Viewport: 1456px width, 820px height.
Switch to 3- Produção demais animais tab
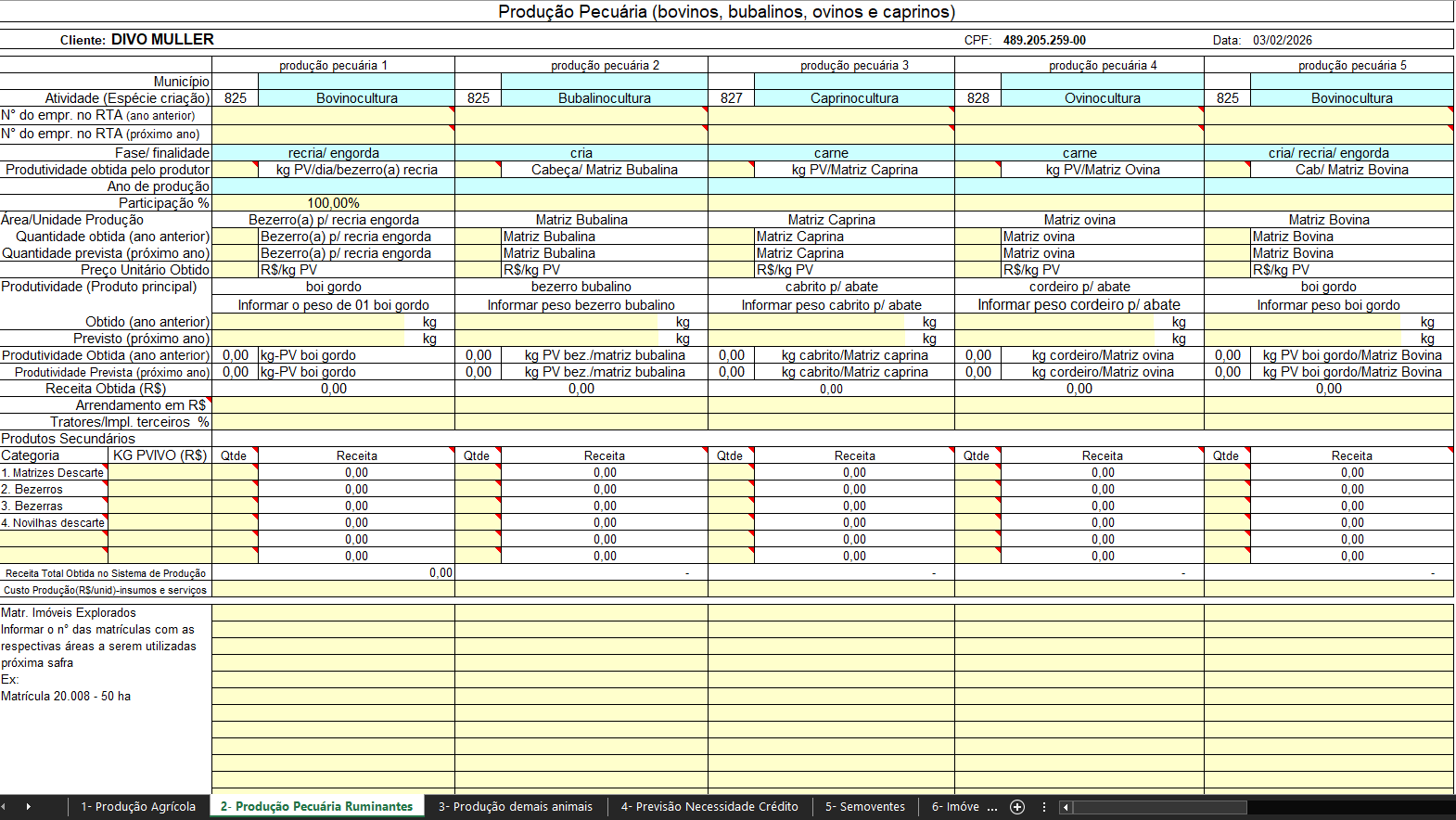tap(515, 807)
